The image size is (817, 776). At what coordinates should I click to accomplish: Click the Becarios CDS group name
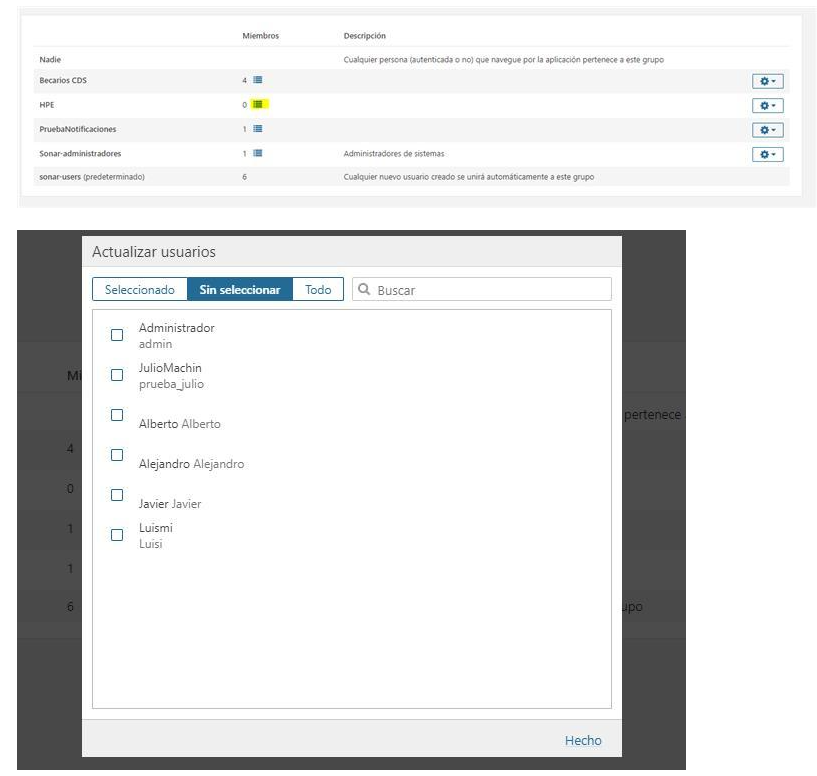coord(63,80)
